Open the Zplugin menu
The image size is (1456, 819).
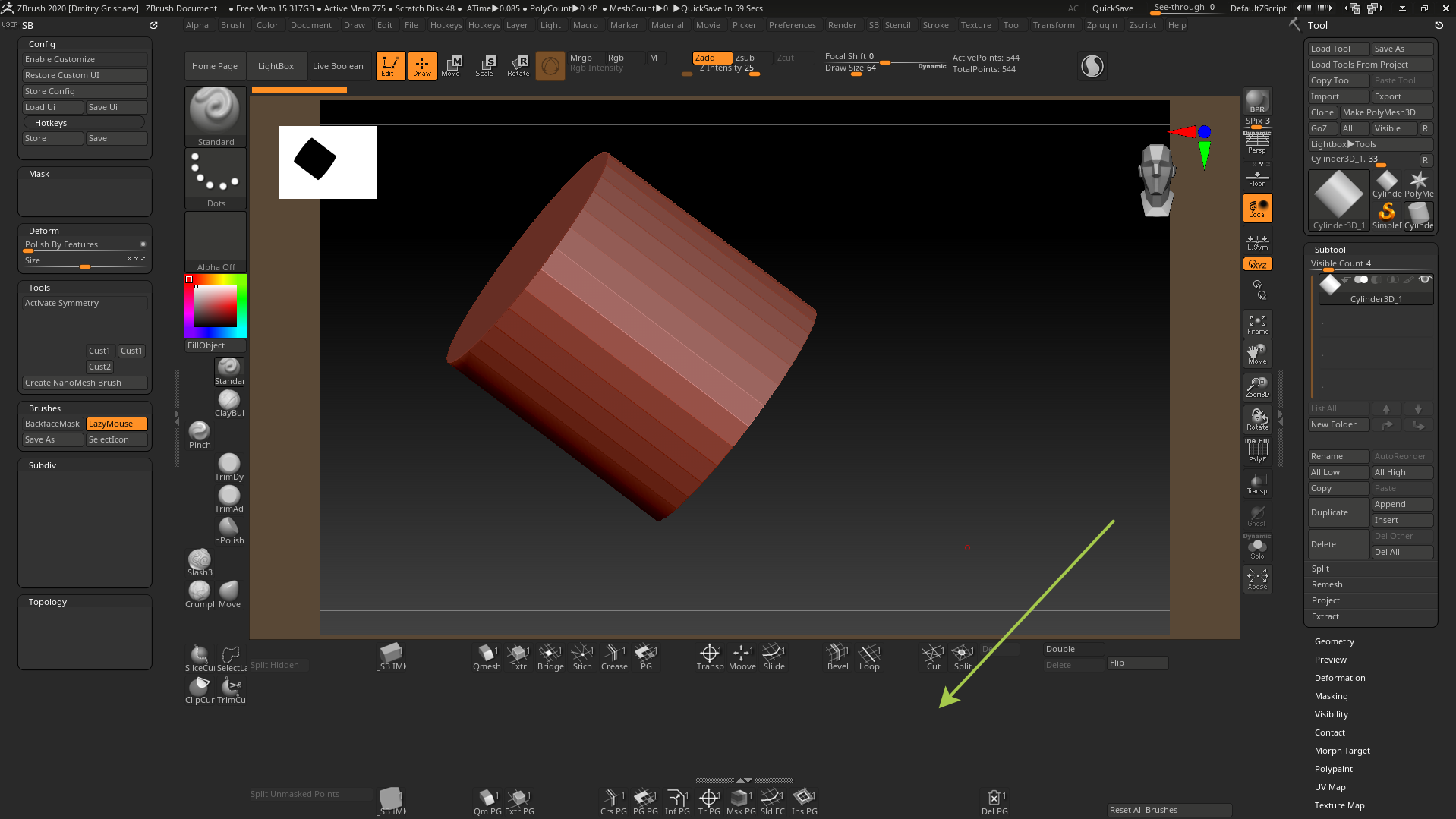[x=1101, y=24]
